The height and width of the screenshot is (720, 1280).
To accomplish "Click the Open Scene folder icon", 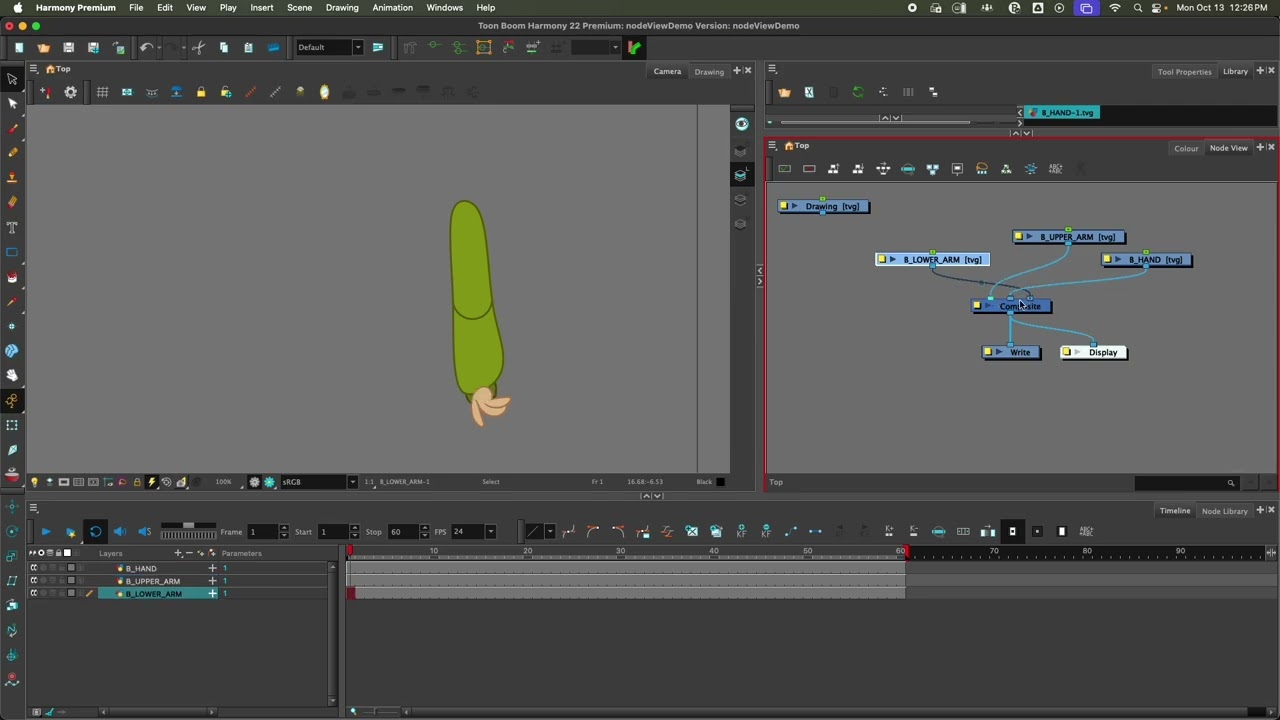I will click(x=43, y=47).
